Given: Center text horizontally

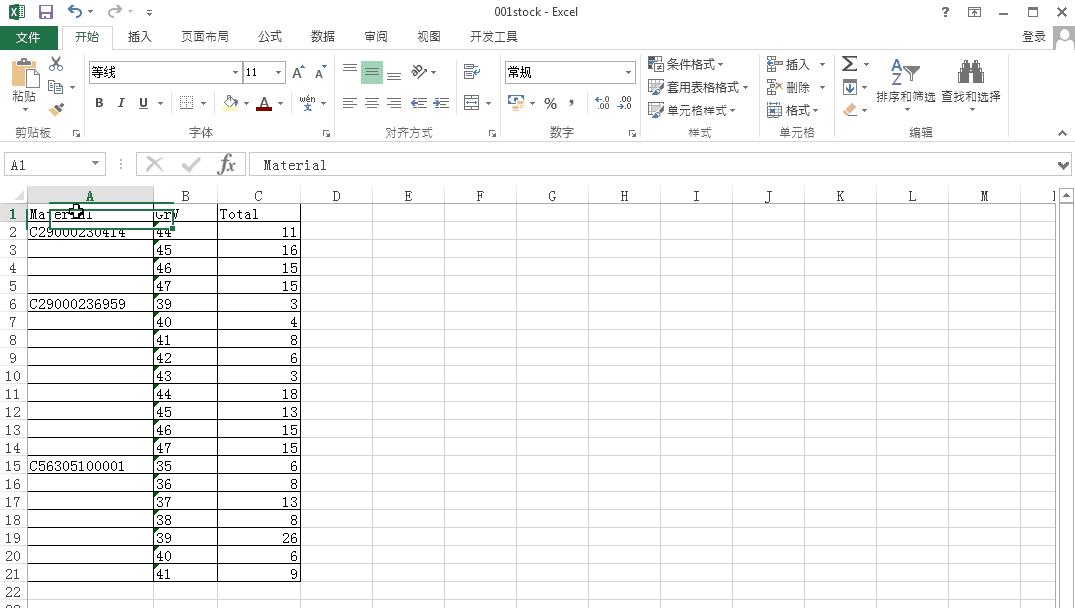Looking at the screenshot, I should point(372,103).
